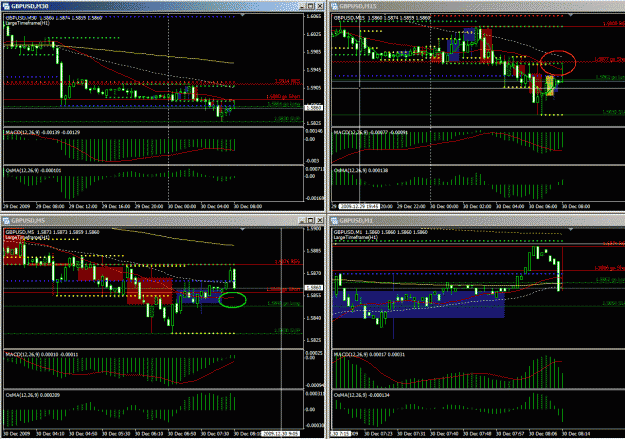This screenshot has width=625, height=439.
Task: Click 1.5885 tick on M5 price axis
Action: [x=314, y=251]
